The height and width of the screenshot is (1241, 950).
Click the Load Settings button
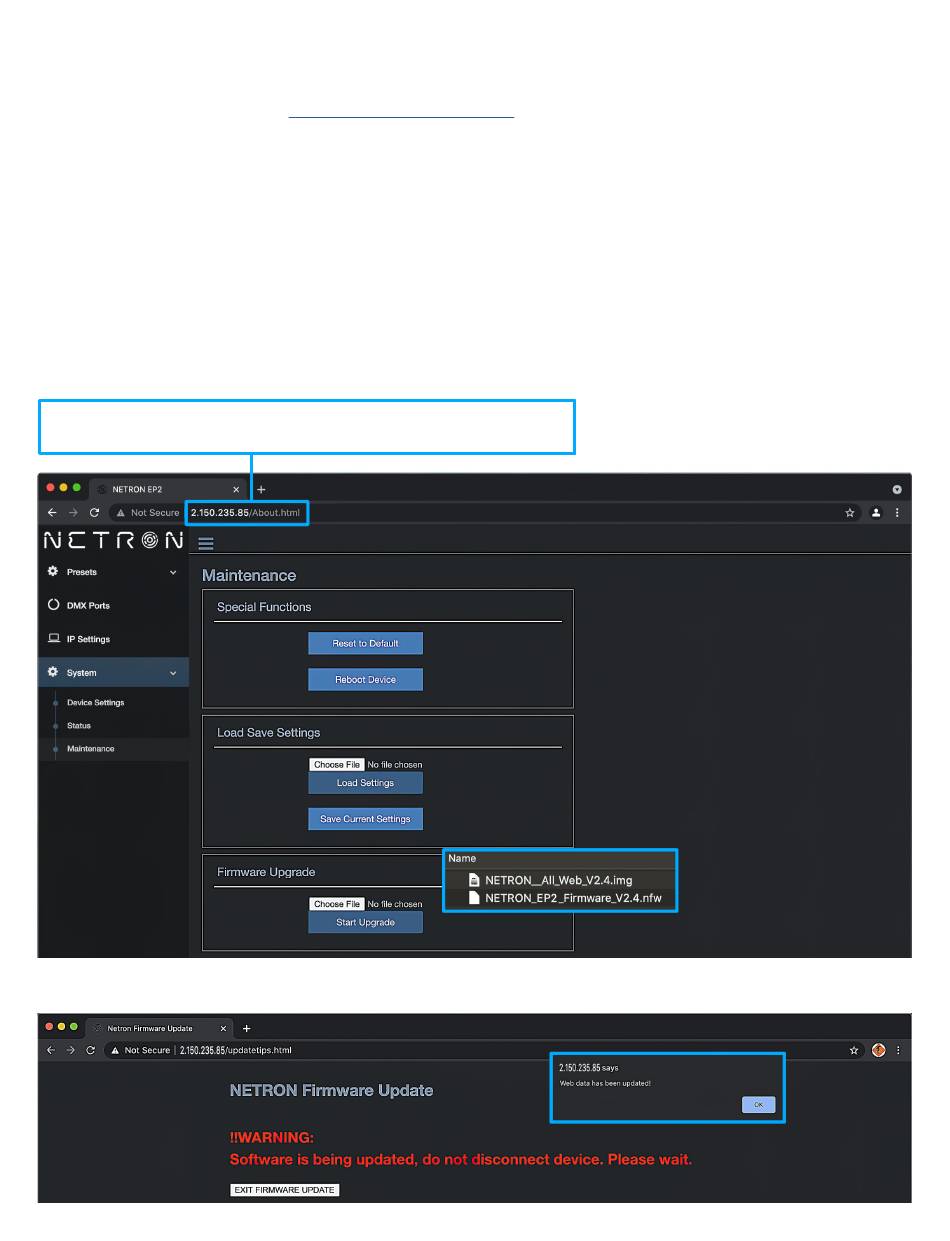coord(366,783)
